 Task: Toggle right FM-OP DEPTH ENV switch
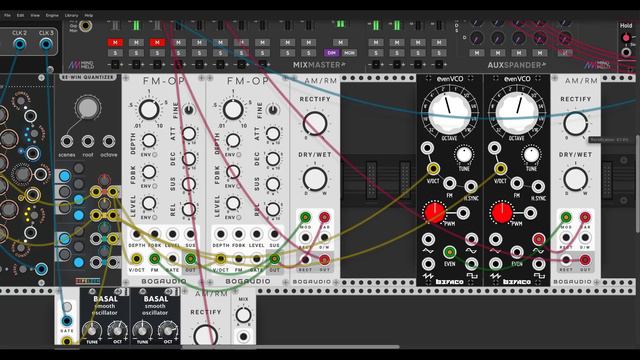pos(238,155)
